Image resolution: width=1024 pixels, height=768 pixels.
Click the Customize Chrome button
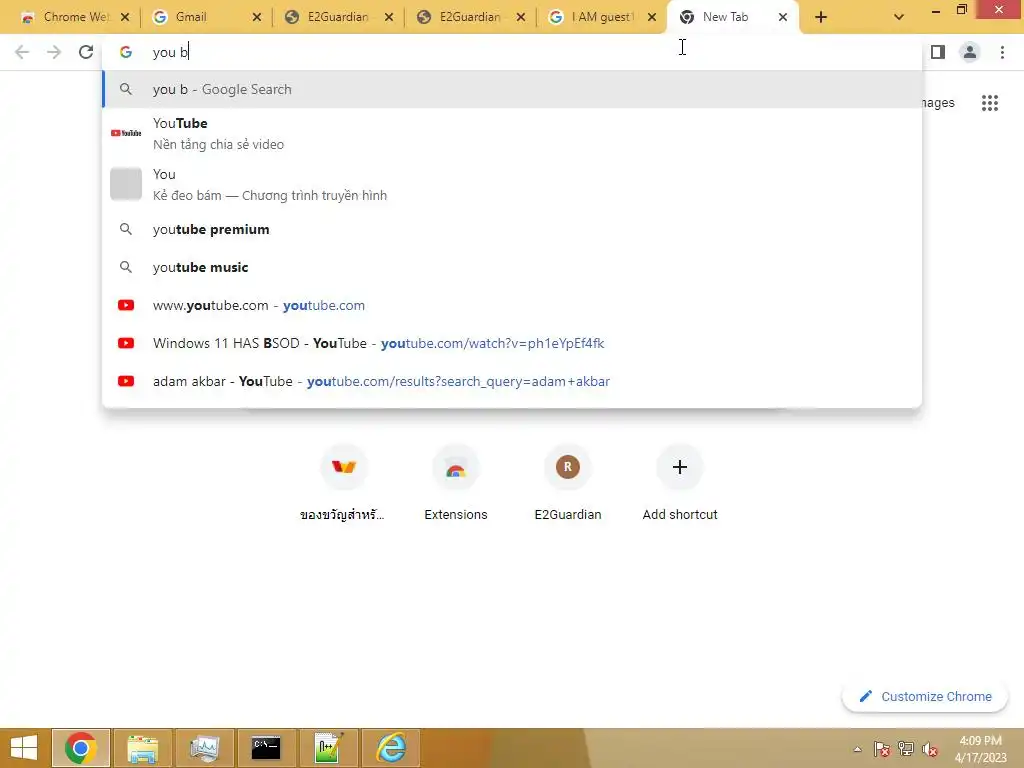click(x=925, y=697)
